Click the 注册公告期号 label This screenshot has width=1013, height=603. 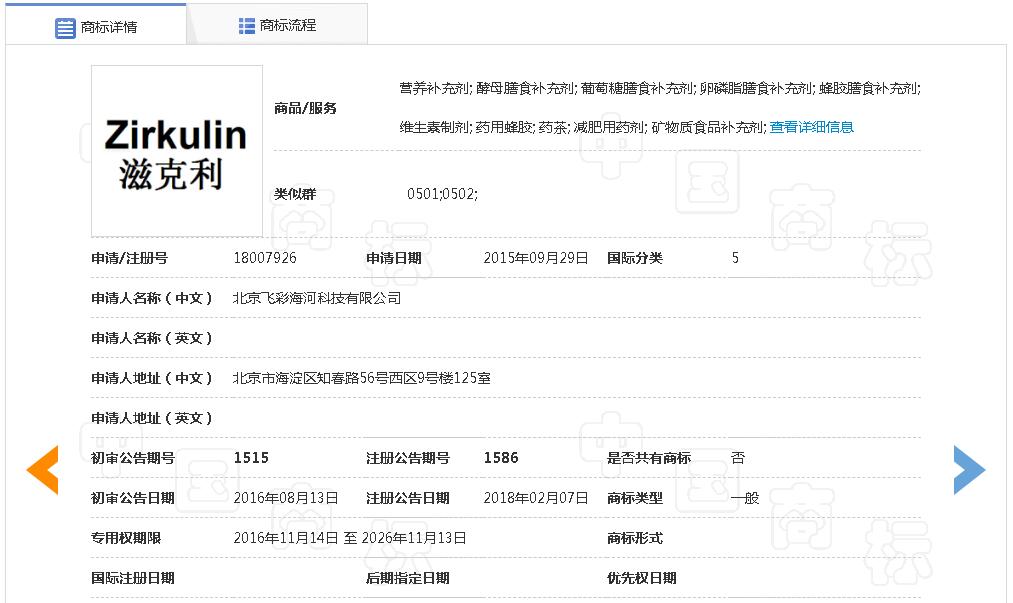[408, 458]
